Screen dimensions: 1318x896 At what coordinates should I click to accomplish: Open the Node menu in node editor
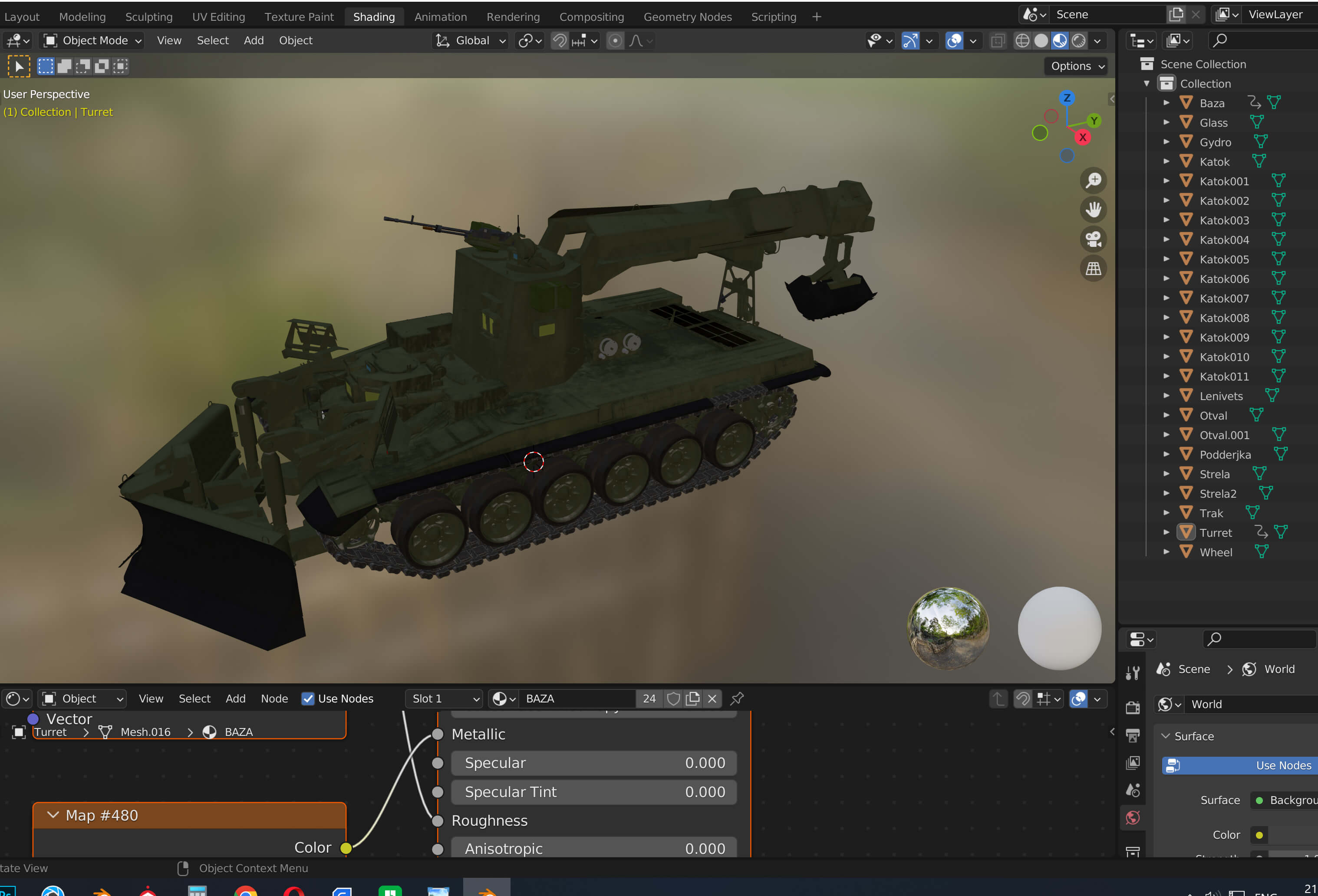(274, 699)
